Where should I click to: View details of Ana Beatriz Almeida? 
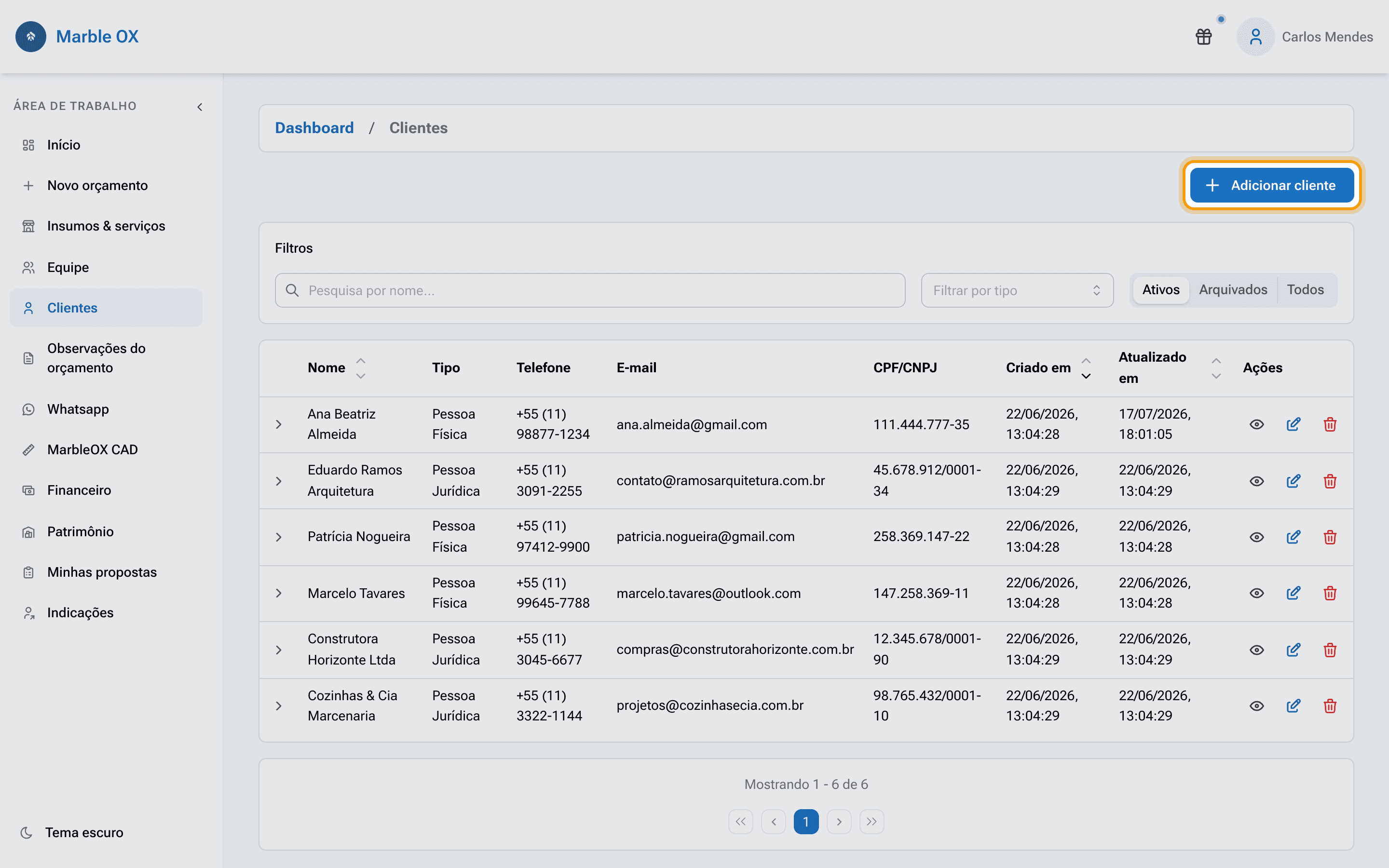click(x=1256, y=424)
